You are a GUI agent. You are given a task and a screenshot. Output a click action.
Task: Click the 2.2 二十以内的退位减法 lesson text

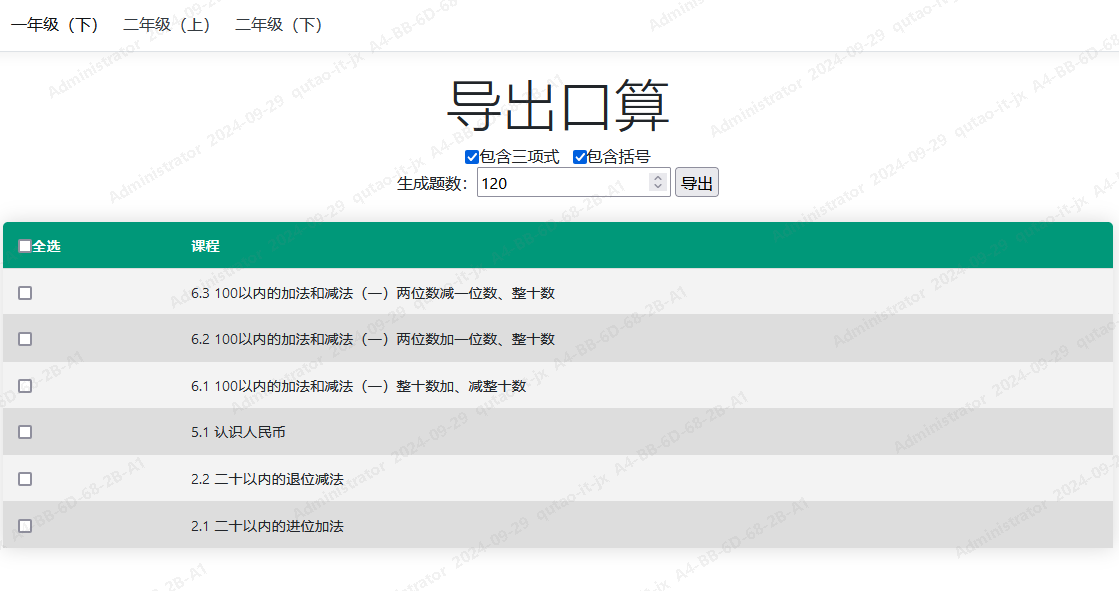(267, 479)
